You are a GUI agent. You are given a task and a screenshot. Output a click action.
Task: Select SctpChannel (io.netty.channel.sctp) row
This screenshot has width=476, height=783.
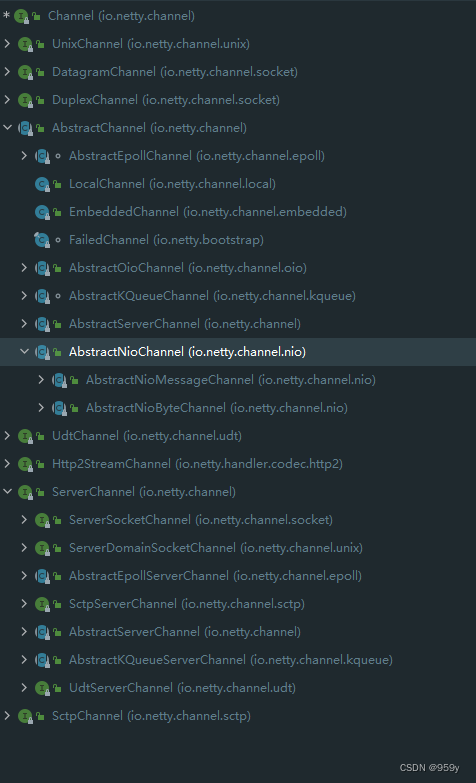[238, 716]
